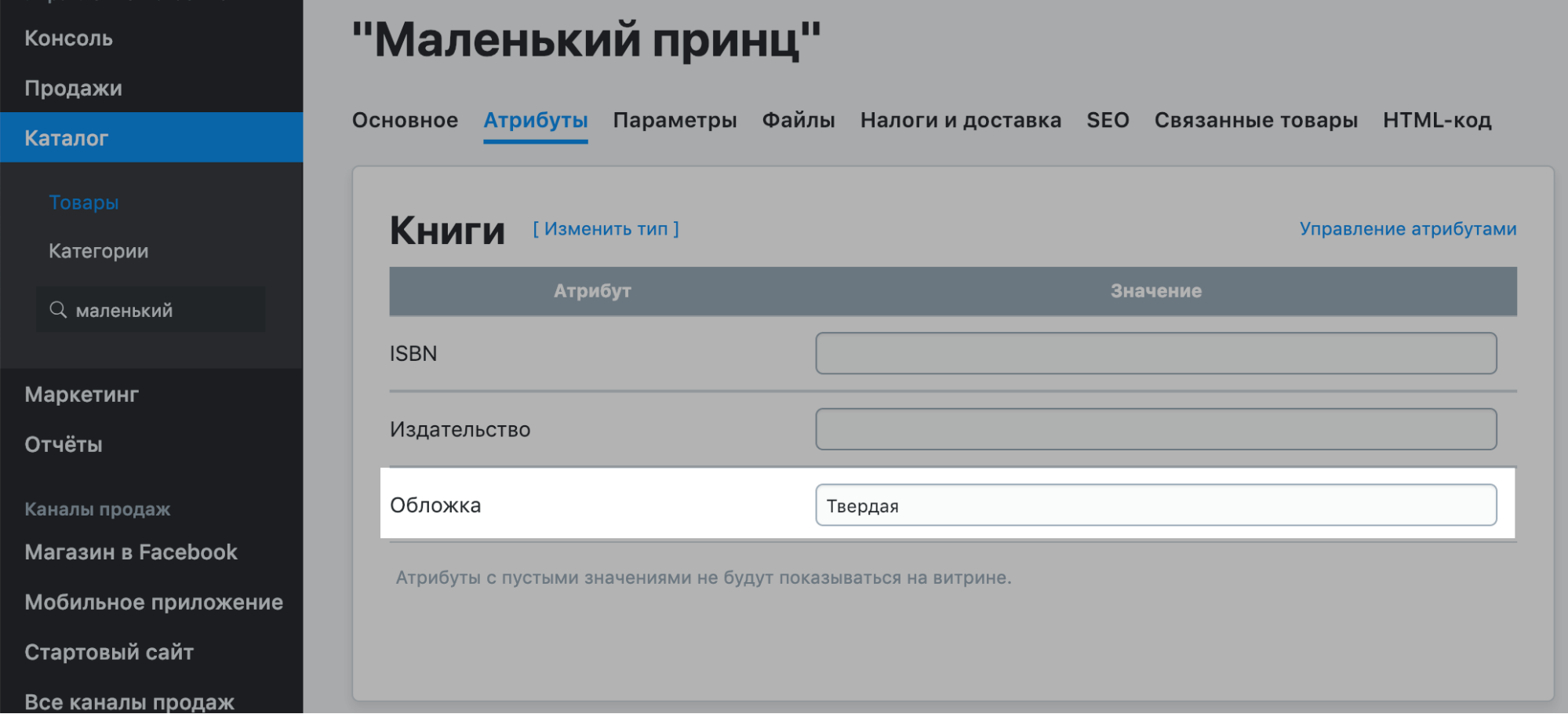Click the Атрибут column header
1568x714 pixels.
click(592, 291)
